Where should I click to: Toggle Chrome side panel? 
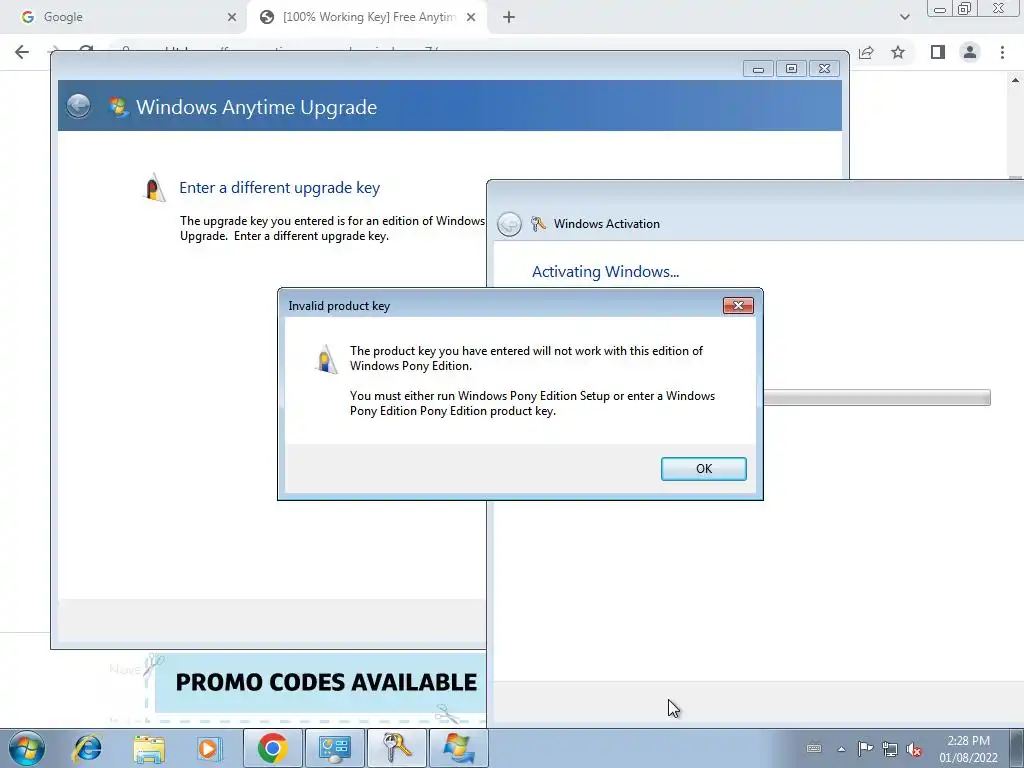(x=938, y=52)
